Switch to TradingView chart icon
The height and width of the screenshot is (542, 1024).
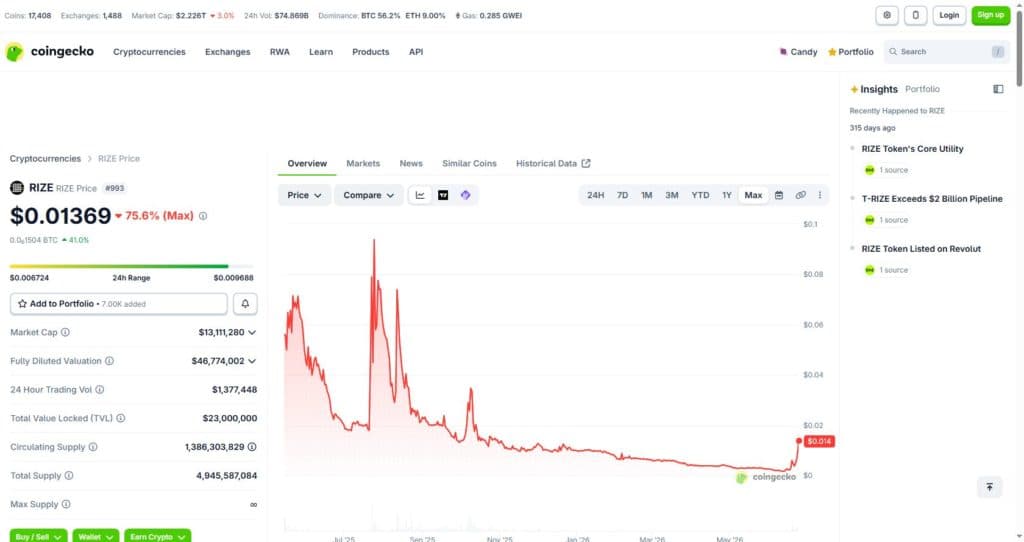tap(443, 195)
